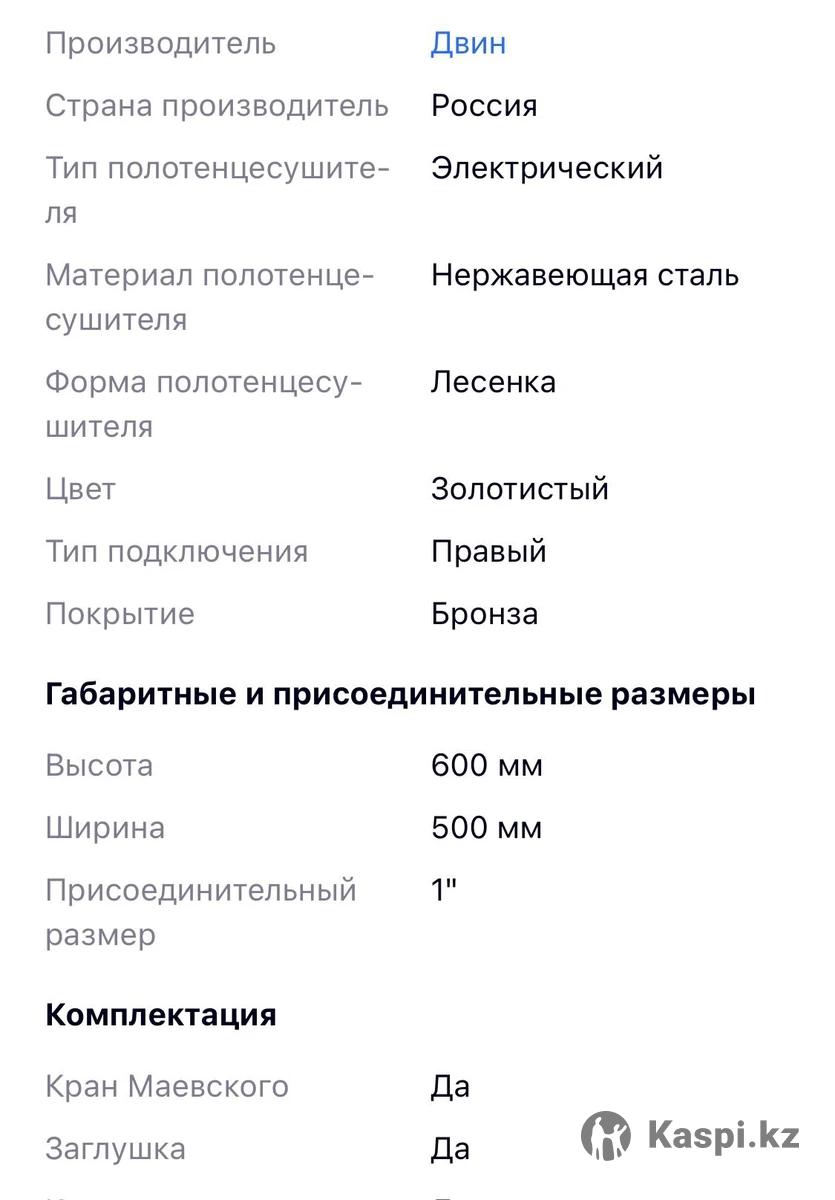This screenshot has width=835, height=1200.
Task: Click the Золотистый color value
Action: (520, 489)
